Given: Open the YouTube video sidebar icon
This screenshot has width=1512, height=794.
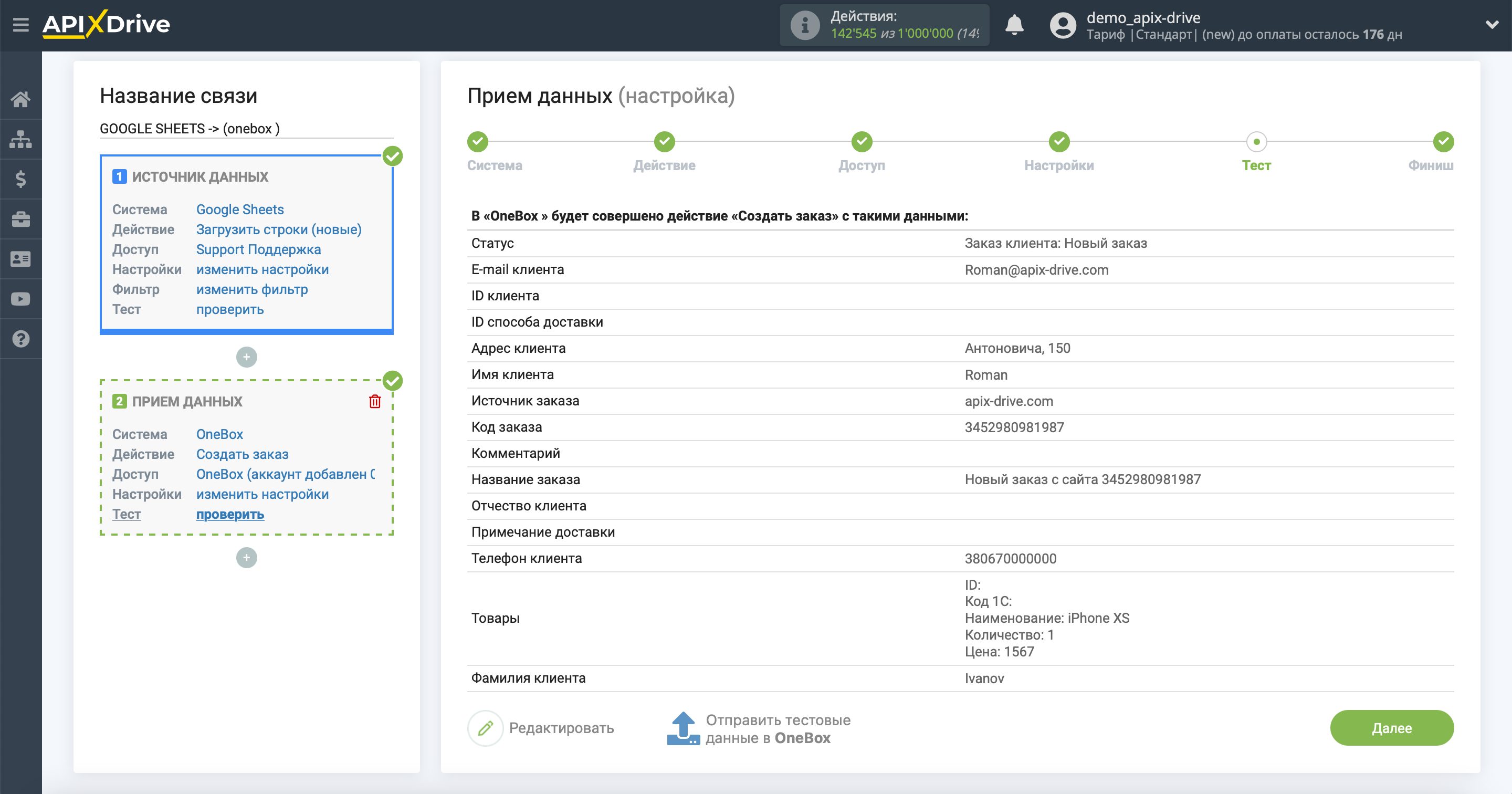Looking at the screenshot, I should coord(20,299).
